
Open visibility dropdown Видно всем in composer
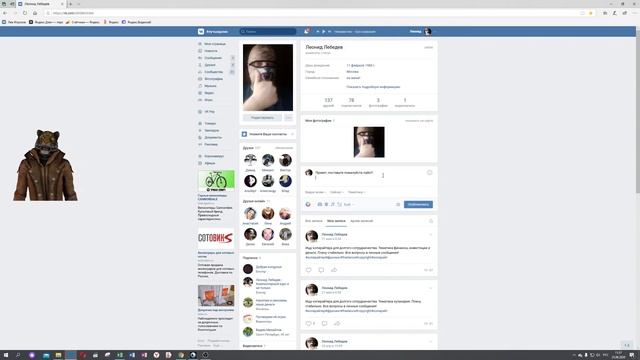point(315,192)
